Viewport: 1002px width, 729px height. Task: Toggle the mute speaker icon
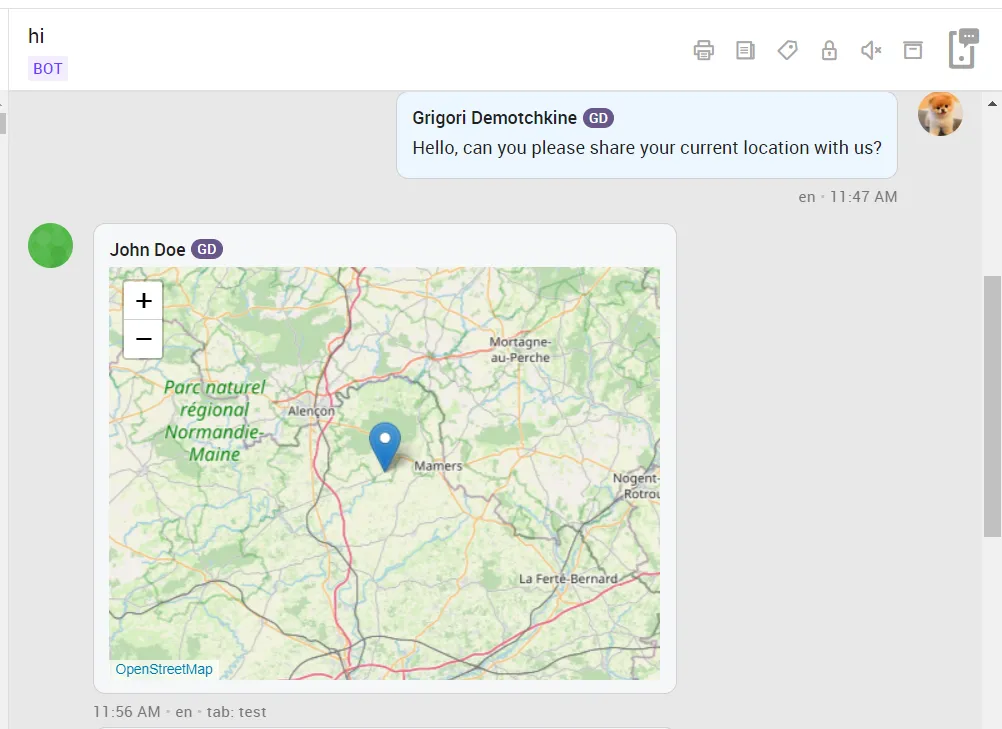click(x=871, y=50)
